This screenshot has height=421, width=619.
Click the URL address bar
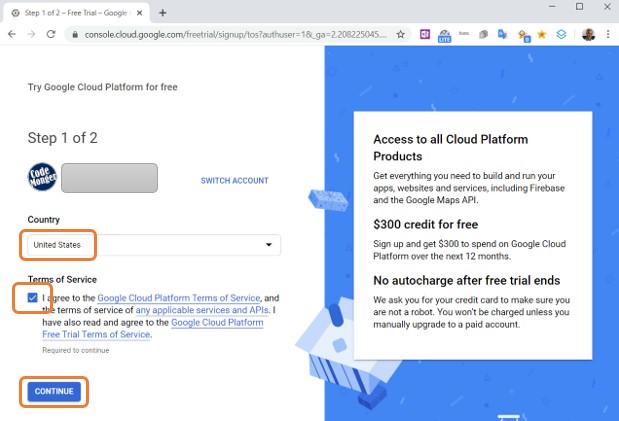coord(236,35)
